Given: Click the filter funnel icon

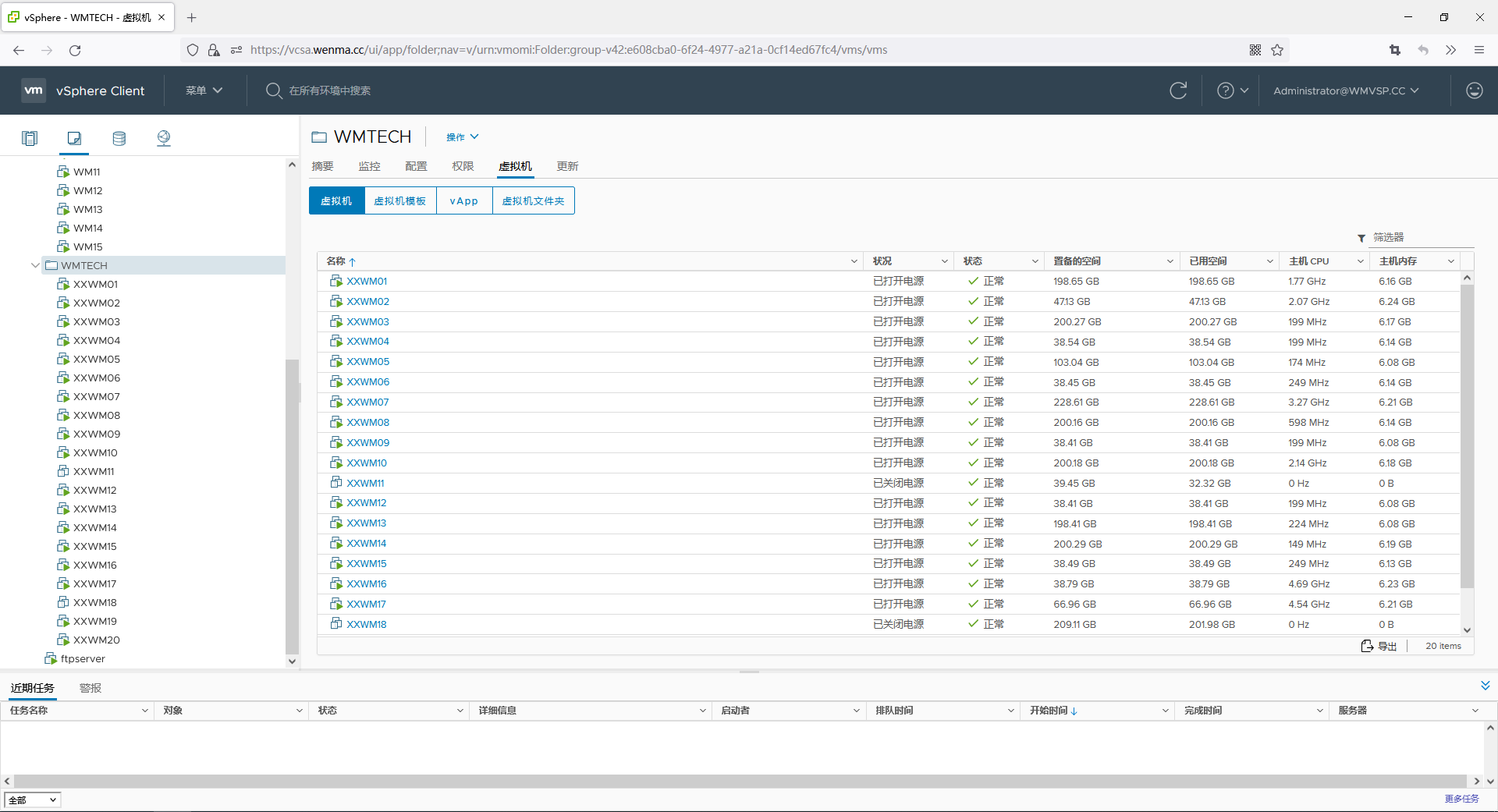Looking at the screenshot, I should click(1361, 238).
